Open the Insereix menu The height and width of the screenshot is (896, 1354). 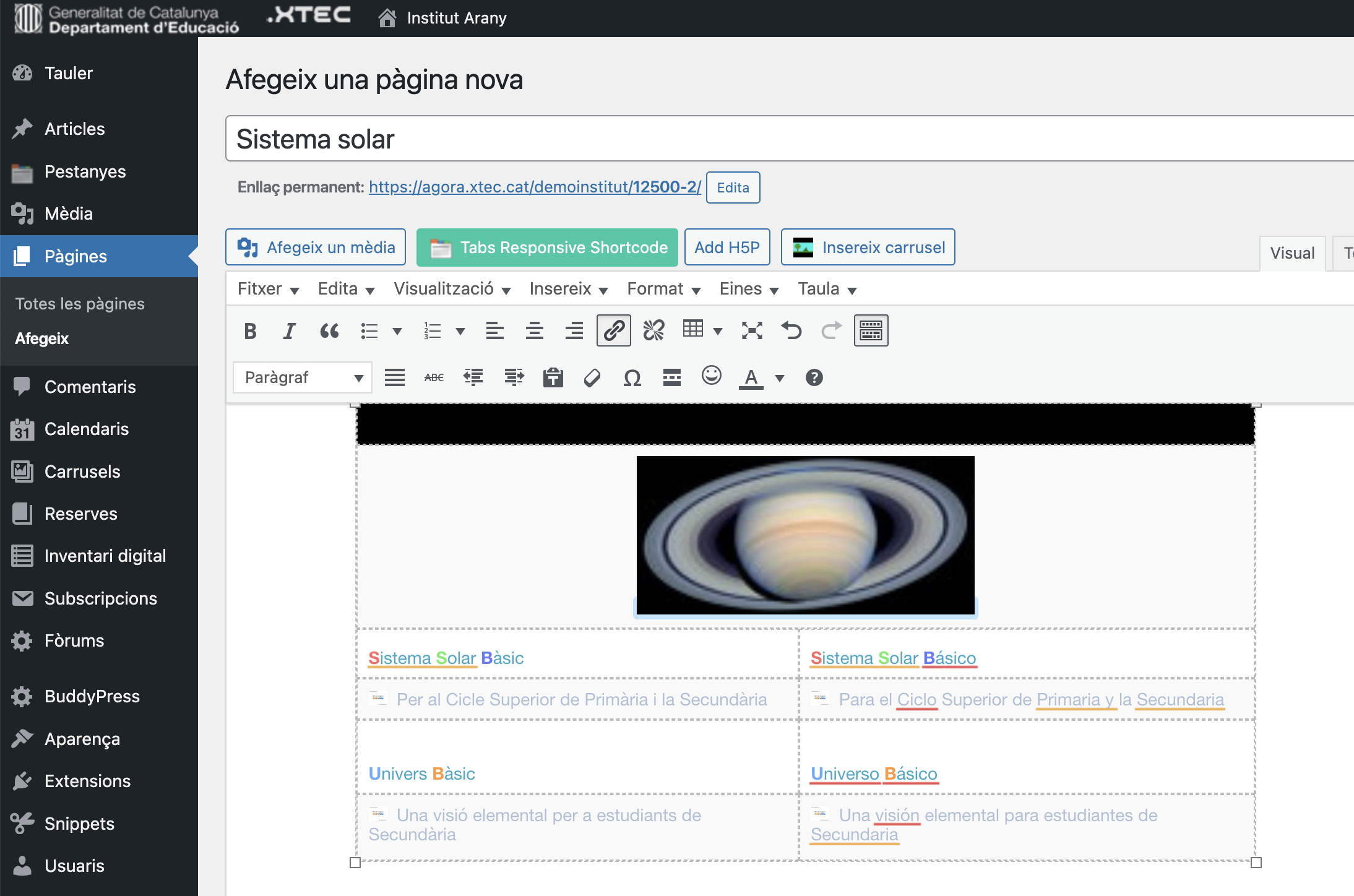(x=568, y=289)
